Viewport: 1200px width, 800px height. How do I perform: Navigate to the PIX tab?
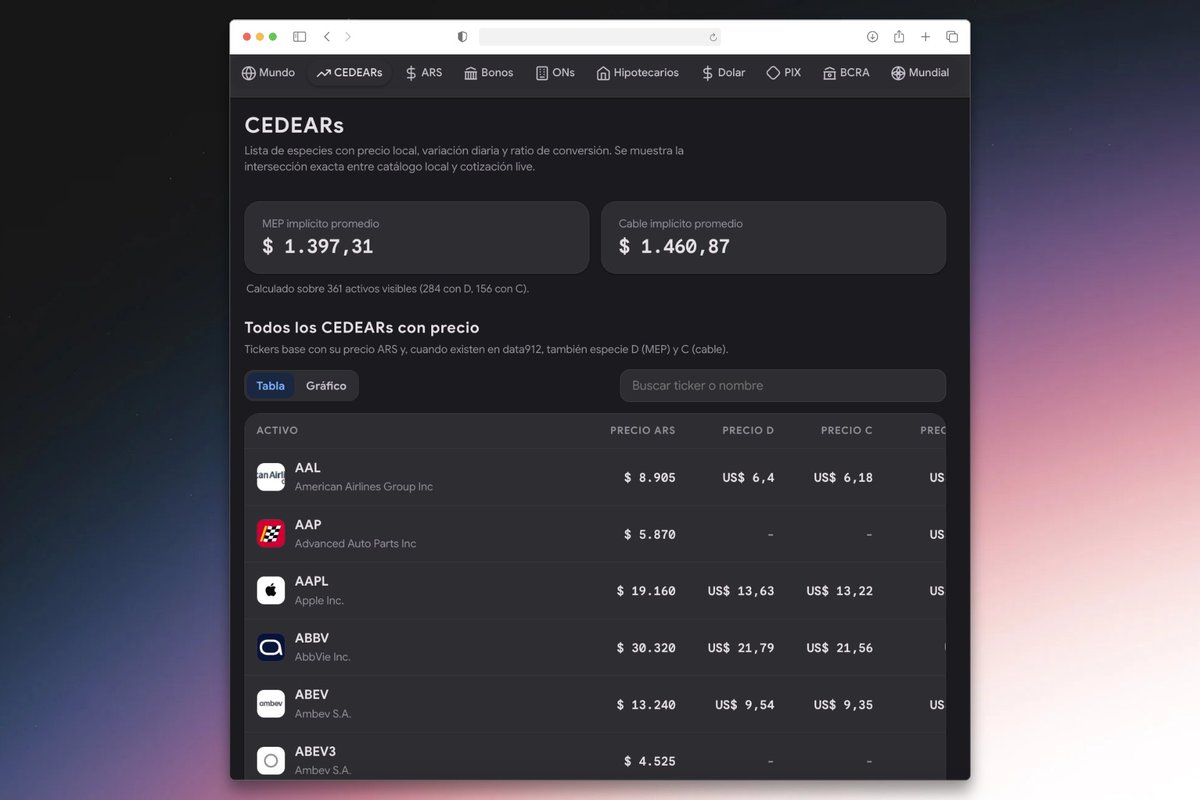point(783,73)
